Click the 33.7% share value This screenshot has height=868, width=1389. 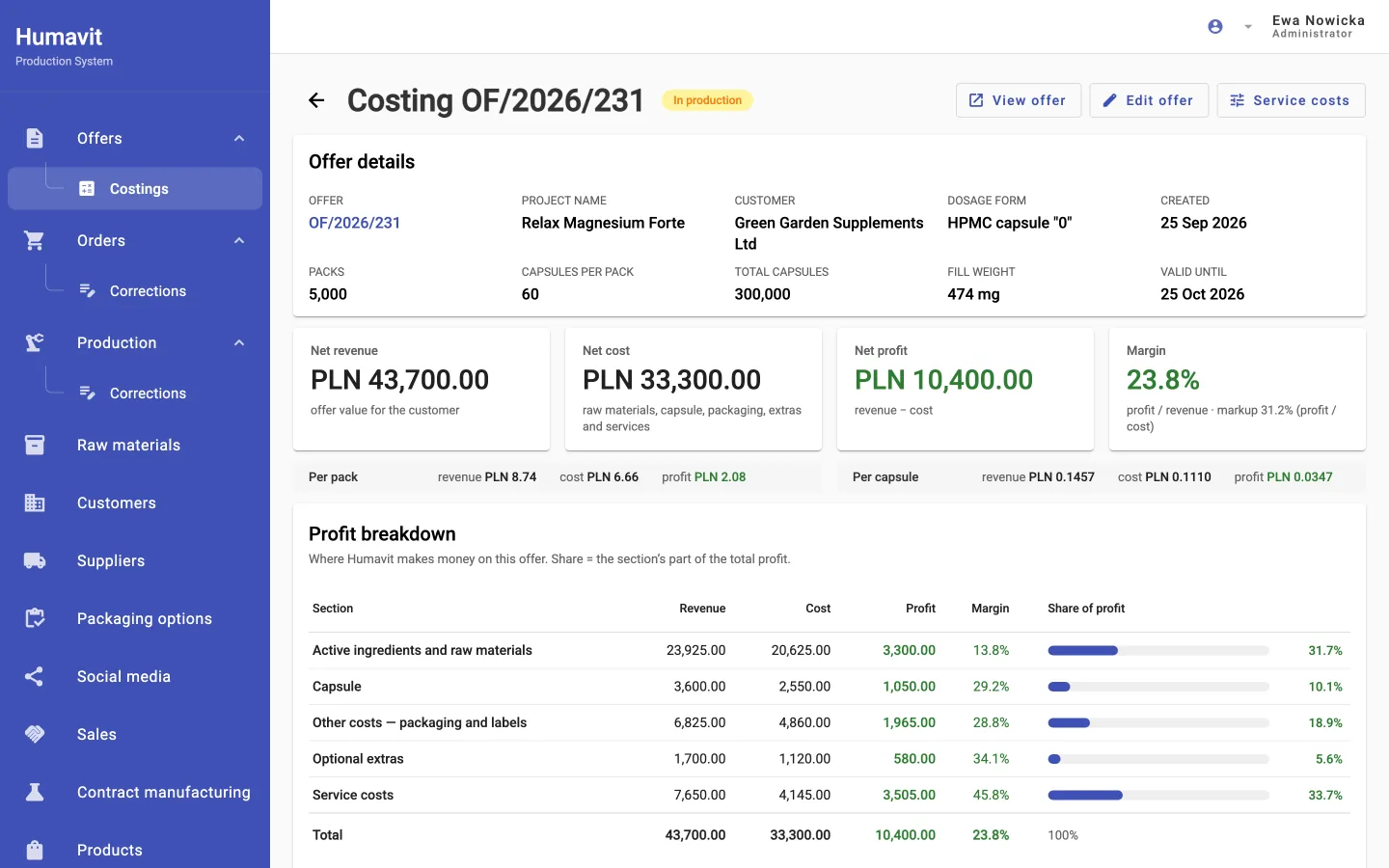[1324, 796]
